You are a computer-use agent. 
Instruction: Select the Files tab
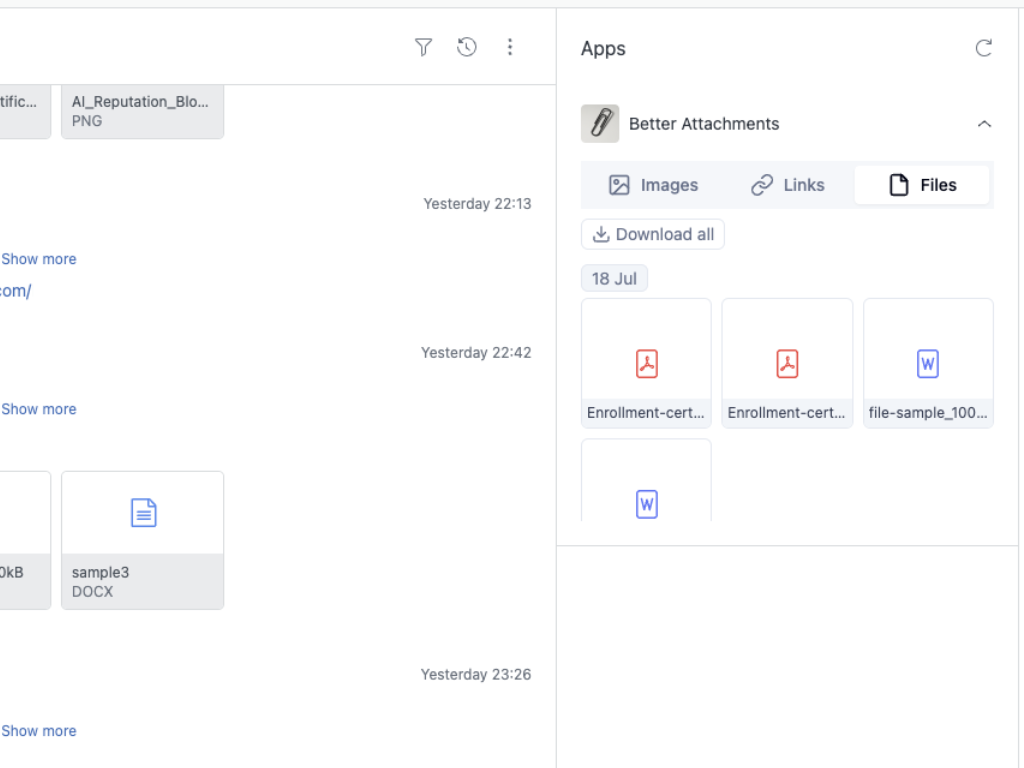click(x=921, y=184)
